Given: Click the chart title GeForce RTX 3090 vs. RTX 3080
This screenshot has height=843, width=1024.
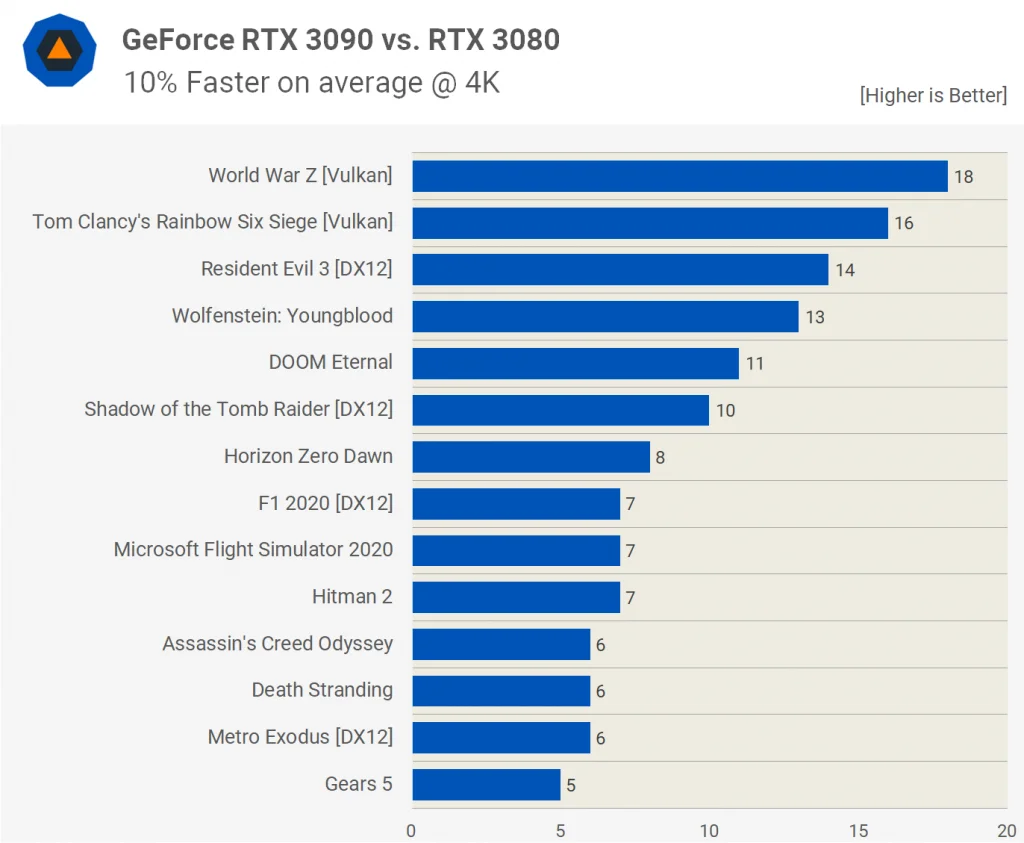Looking at the screenshot, I should pyautogui.click(x=341, y=40).
